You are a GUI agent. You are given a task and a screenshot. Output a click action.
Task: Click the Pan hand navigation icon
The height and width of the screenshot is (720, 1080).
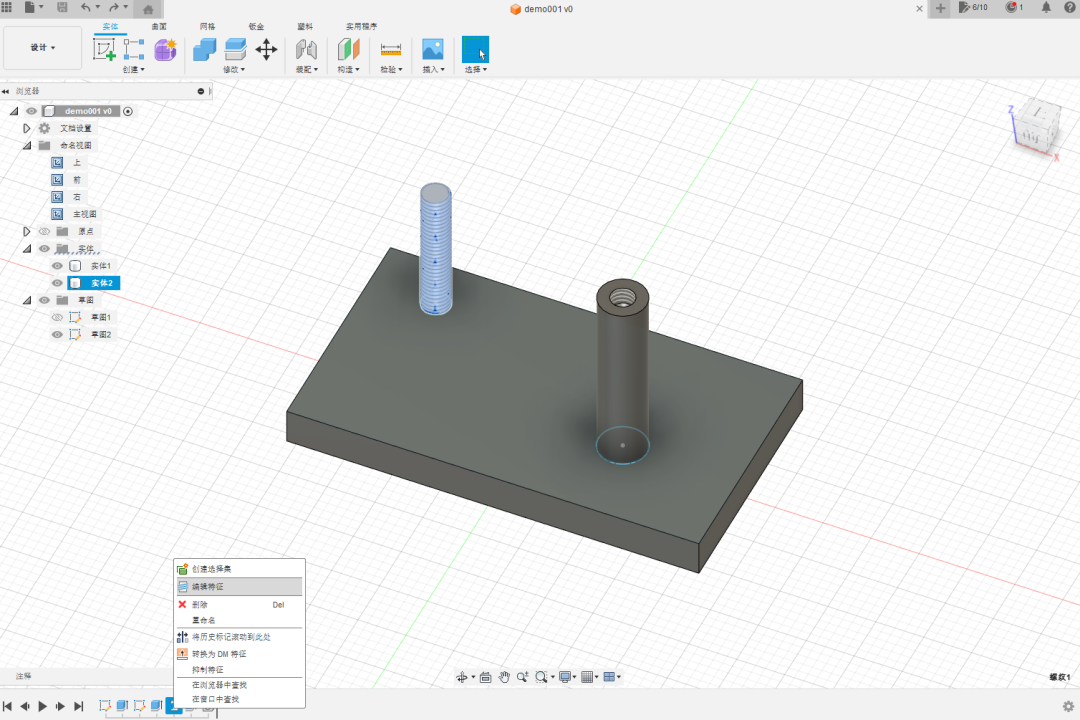coord(504,677)
